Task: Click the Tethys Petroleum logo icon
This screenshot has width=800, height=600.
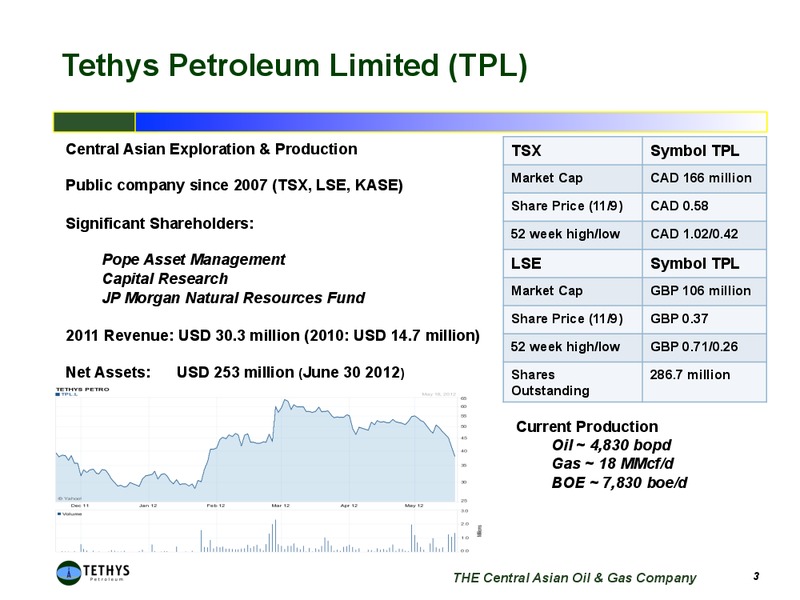Action: click(x=68, y=572)
